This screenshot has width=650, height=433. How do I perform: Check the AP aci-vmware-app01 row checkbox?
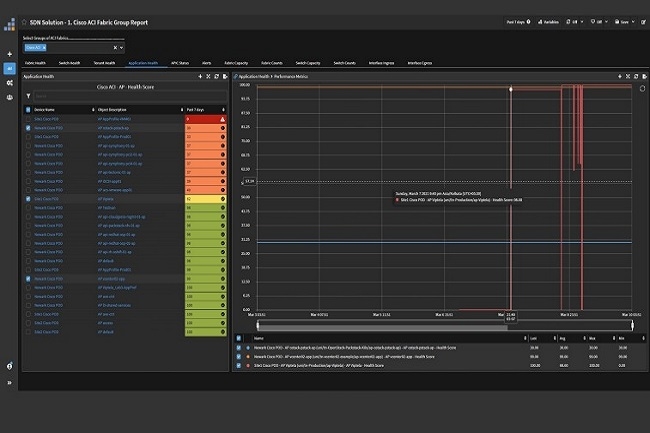click(28, 190)
